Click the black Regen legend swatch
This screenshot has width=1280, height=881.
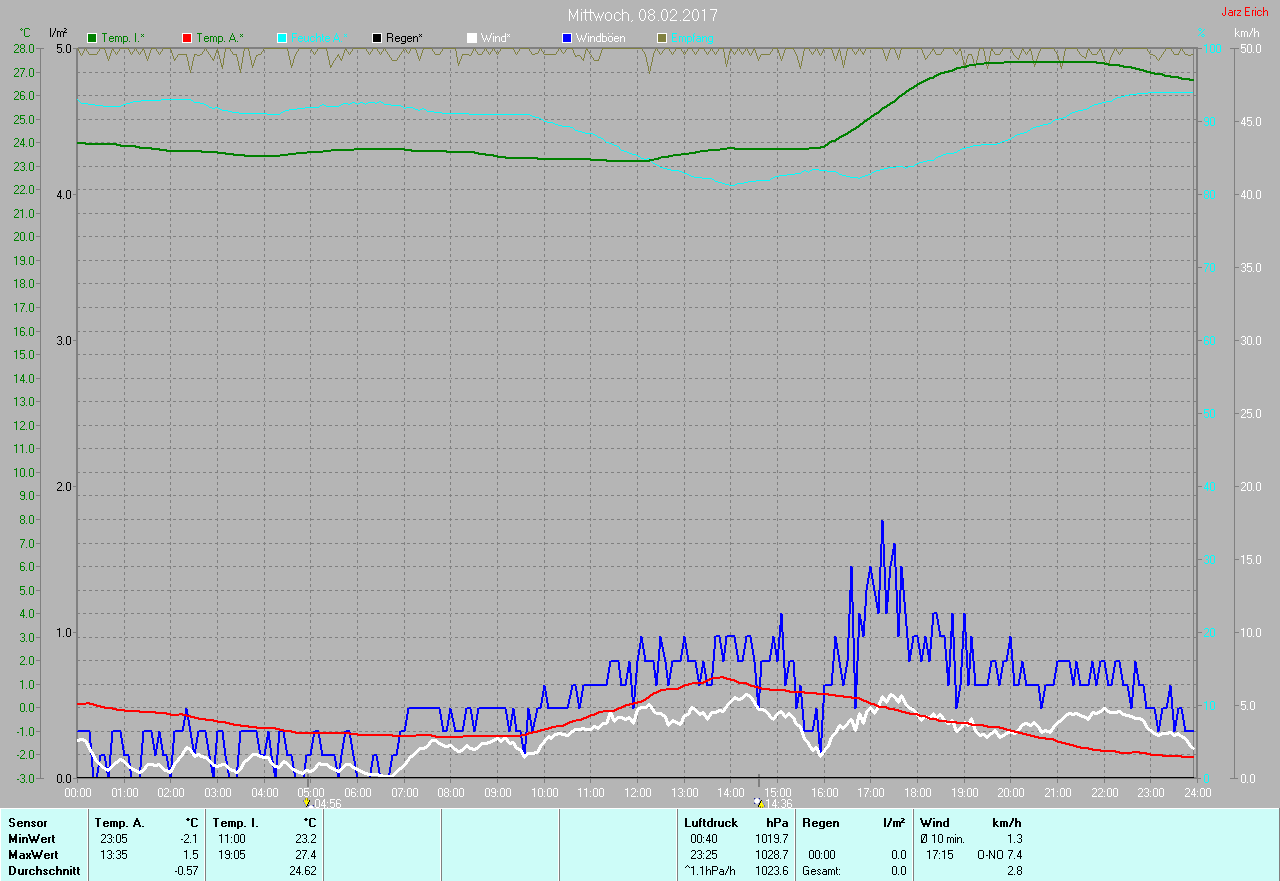pyautogui.click(x=377, y=38)
